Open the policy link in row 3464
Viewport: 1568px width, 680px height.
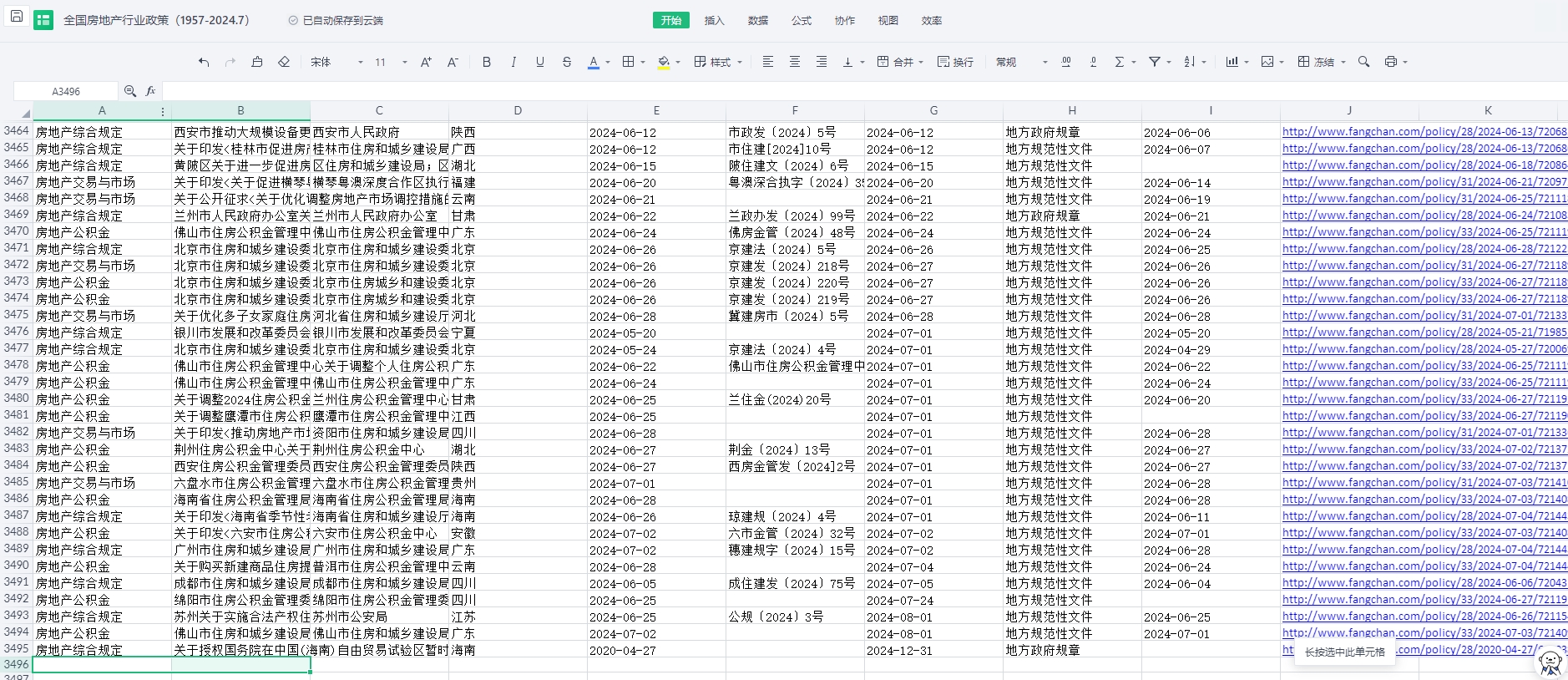click(1424, 132)
